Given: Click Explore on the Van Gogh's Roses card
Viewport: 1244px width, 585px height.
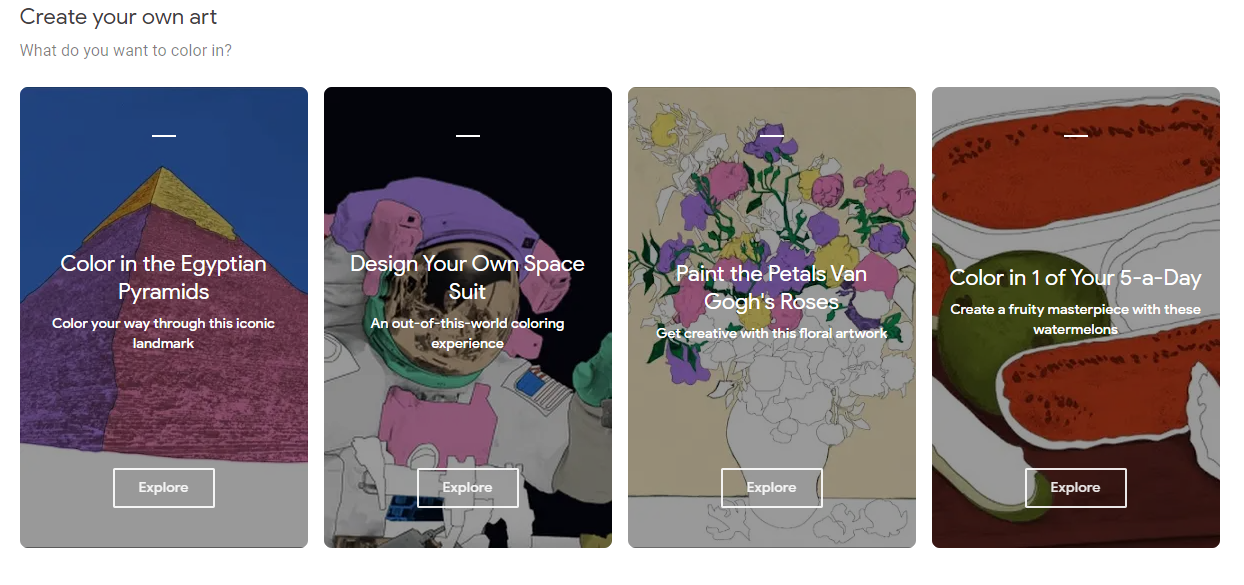Looking at the screenshot, I should 772,488.
